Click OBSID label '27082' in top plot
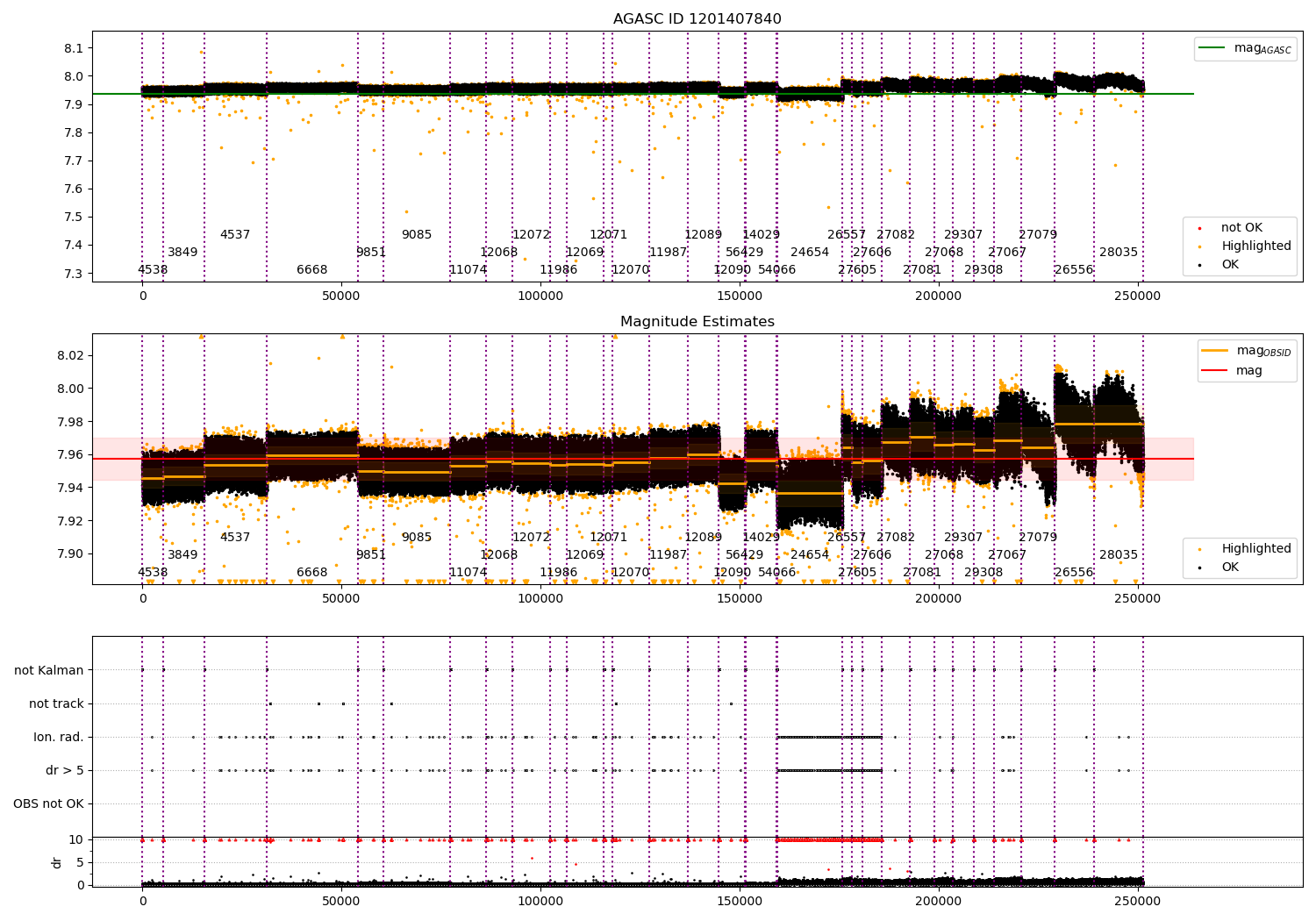1316x921 pixels. coord(896,235)
